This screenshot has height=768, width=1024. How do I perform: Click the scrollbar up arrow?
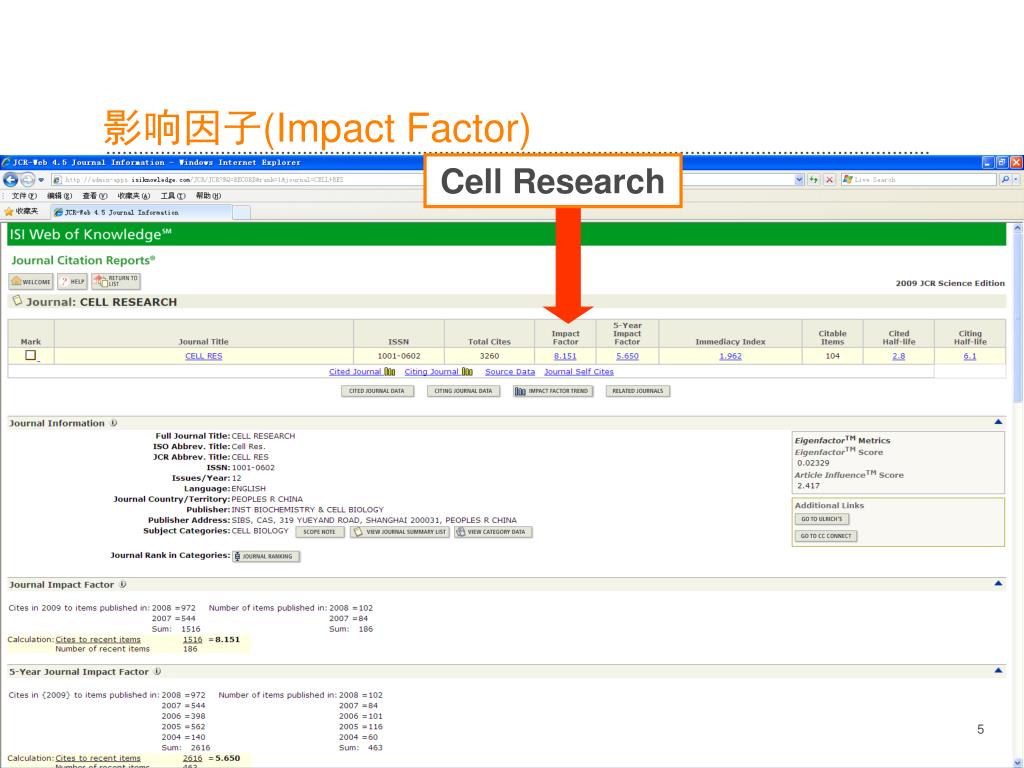click(x=1017, y=229)
